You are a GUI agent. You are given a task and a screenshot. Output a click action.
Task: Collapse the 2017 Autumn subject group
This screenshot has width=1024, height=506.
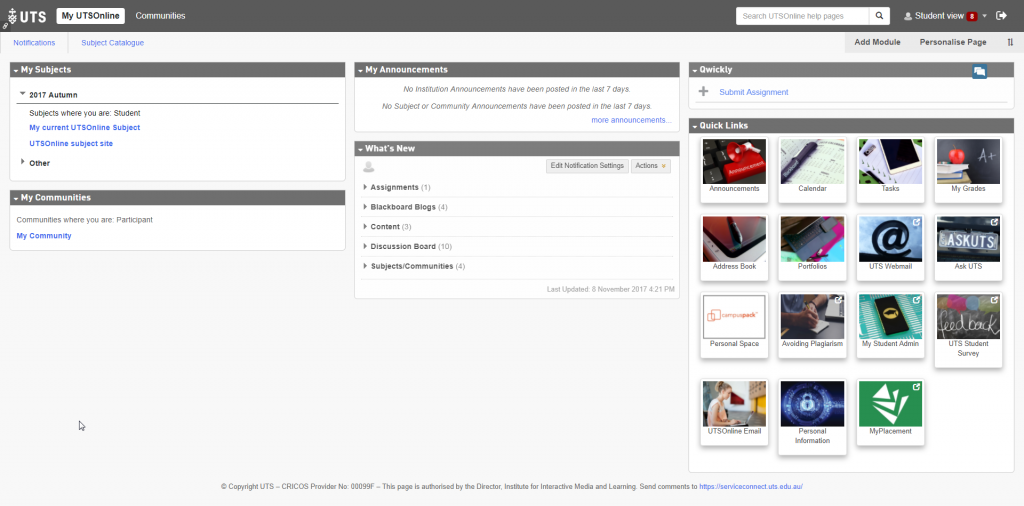(x=23, y=94)
